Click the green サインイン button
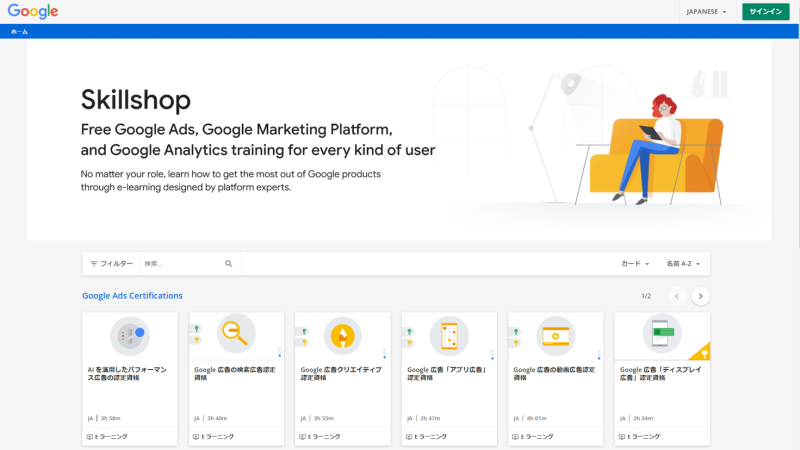This screenshot has height=450, width=800. pyautogui.click(x=765, y=12)
